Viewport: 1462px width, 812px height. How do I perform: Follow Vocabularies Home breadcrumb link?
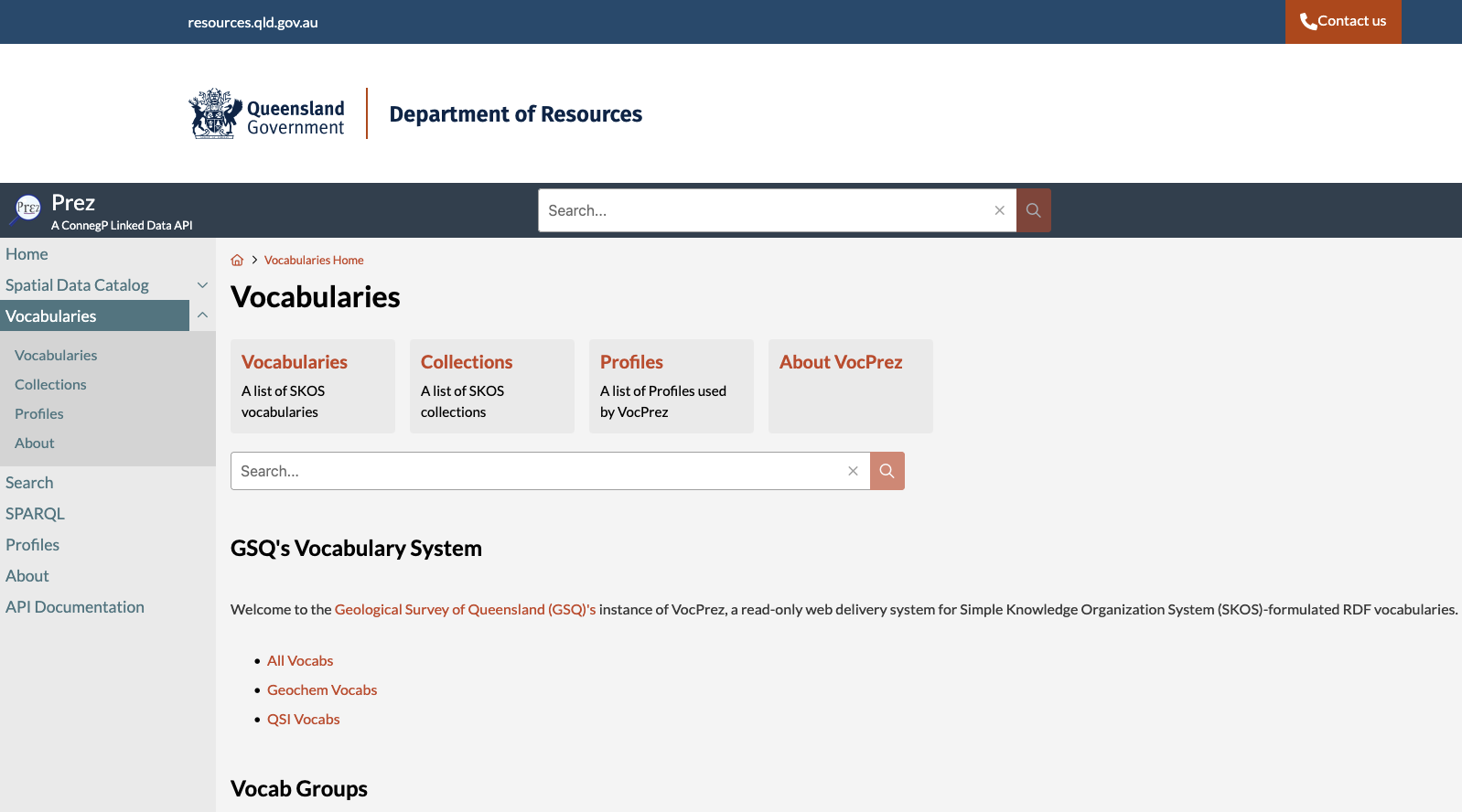[314, 260]
